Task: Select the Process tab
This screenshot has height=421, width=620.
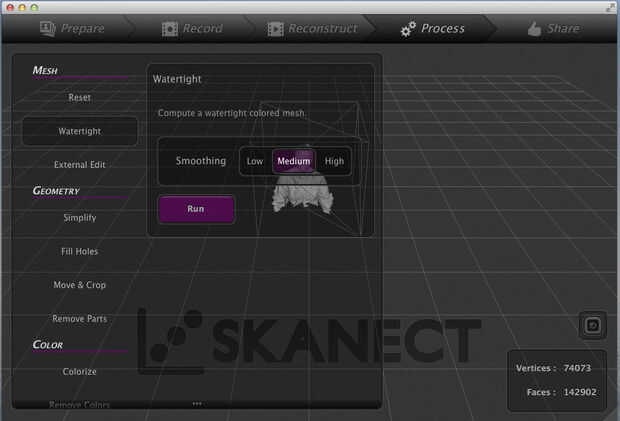Action: click(x=433, y=28)
